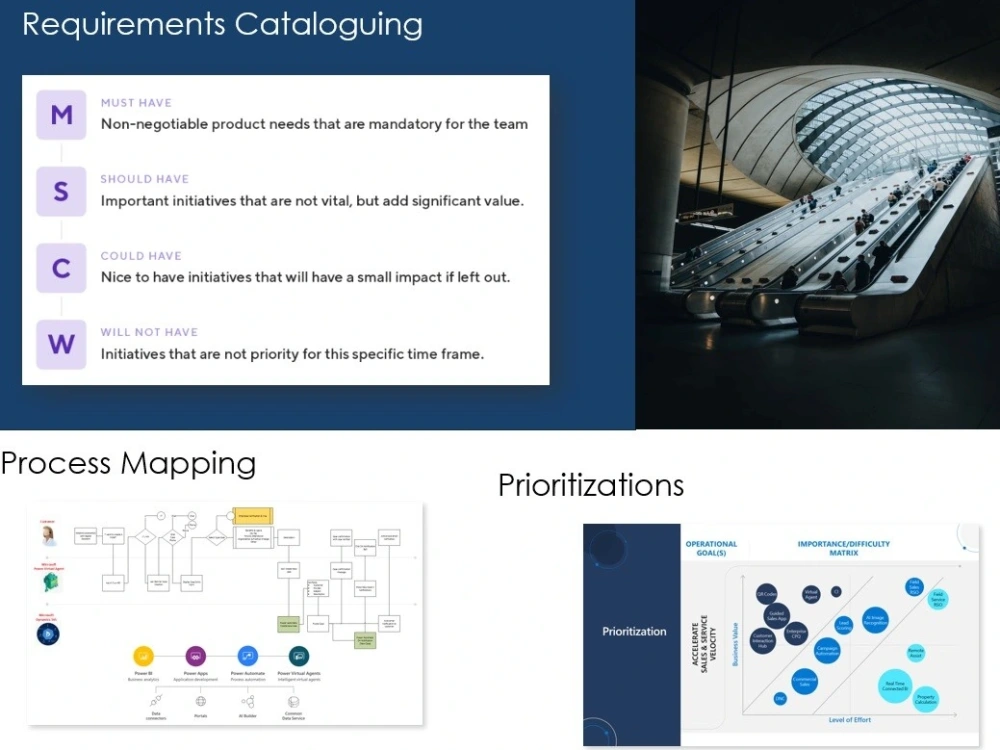Click the AI Builder icon
This screenshot has width=1000, height=750.
[x=248, y=702]
